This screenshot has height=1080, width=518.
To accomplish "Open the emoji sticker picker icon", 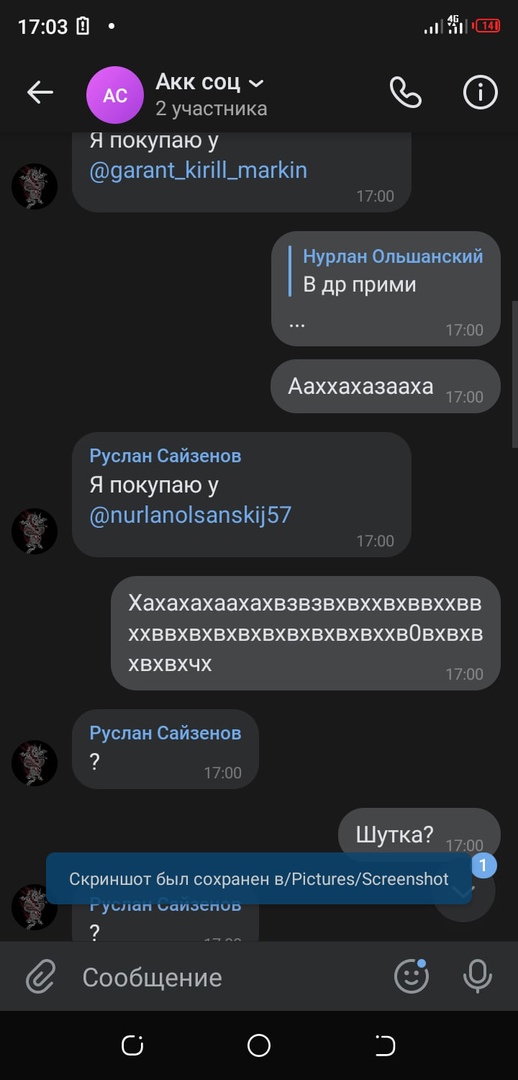I will (411, 976).
